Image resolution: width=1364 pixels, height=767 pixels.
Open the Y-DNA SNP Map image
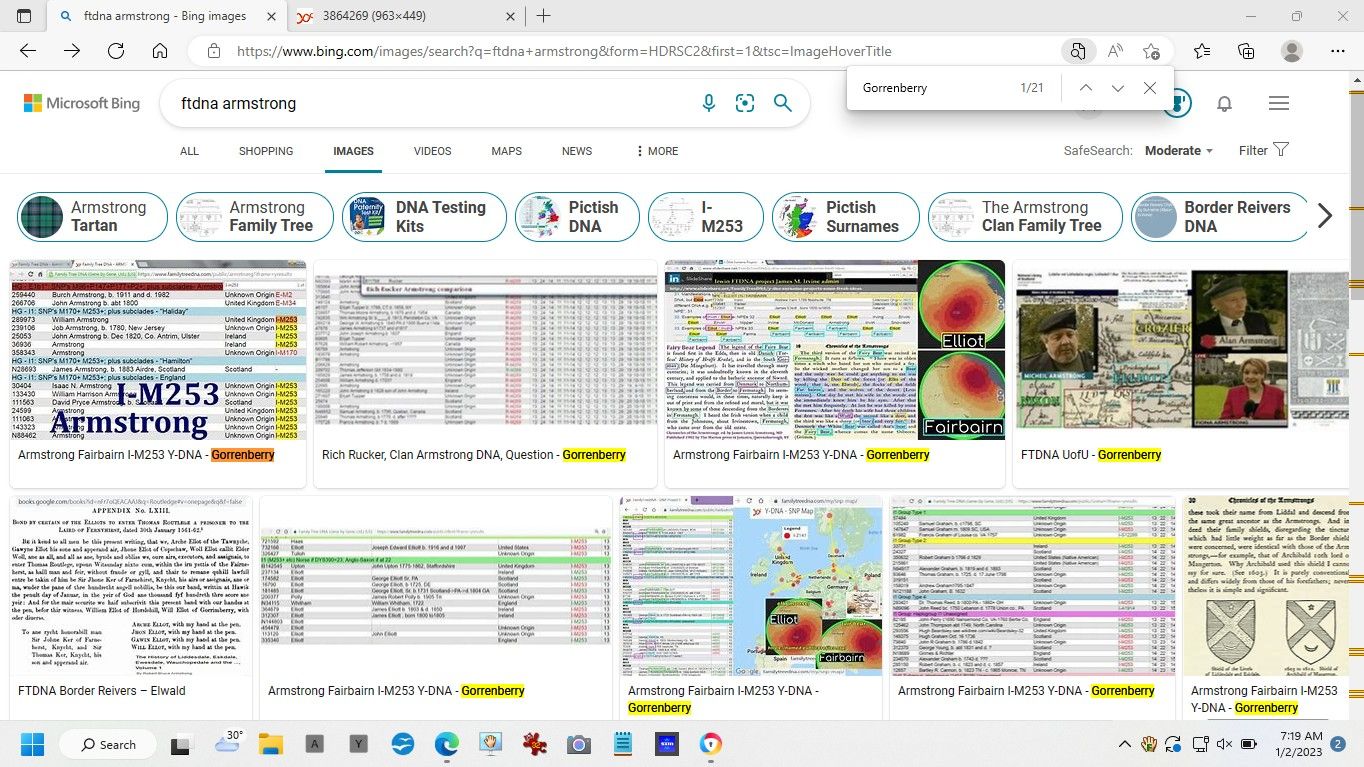751,586
